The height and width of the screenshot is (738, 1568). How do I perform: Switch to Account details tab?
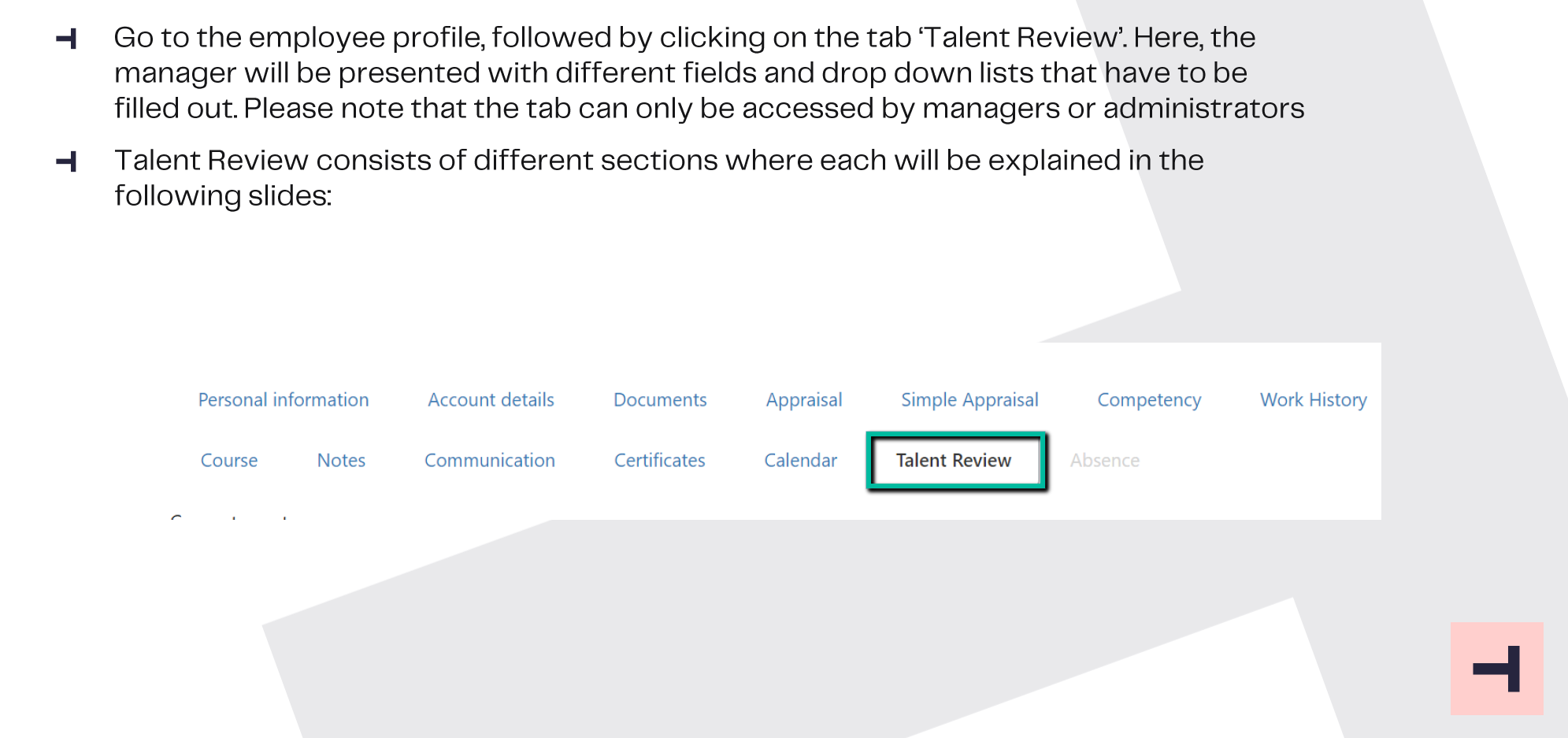tap(491, 400)
